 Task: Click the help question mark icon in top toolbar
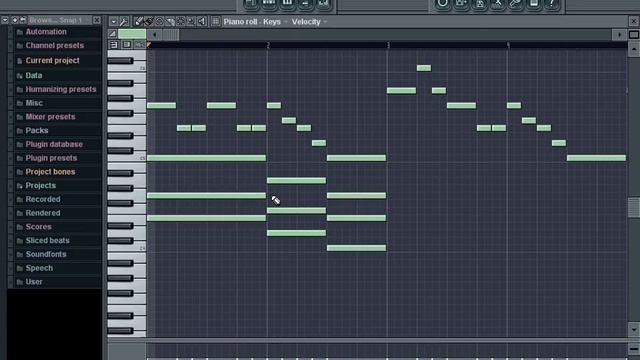(551, 4)
